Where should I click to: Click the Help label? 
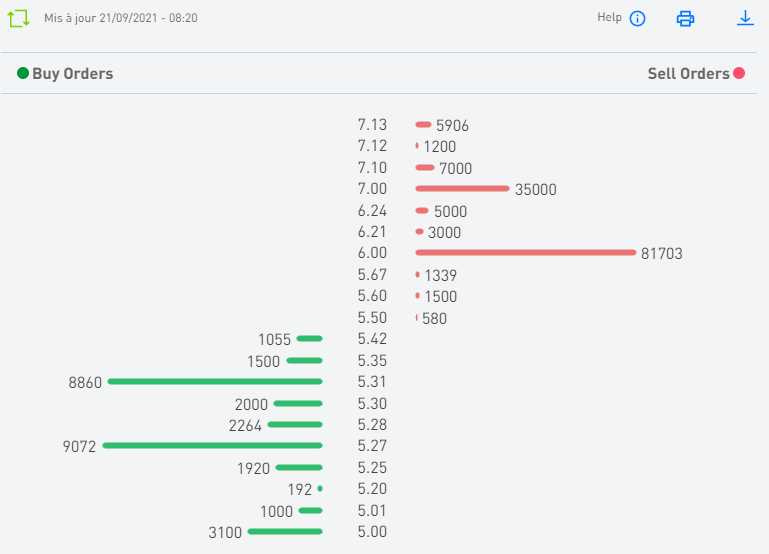tap(609, 17)
